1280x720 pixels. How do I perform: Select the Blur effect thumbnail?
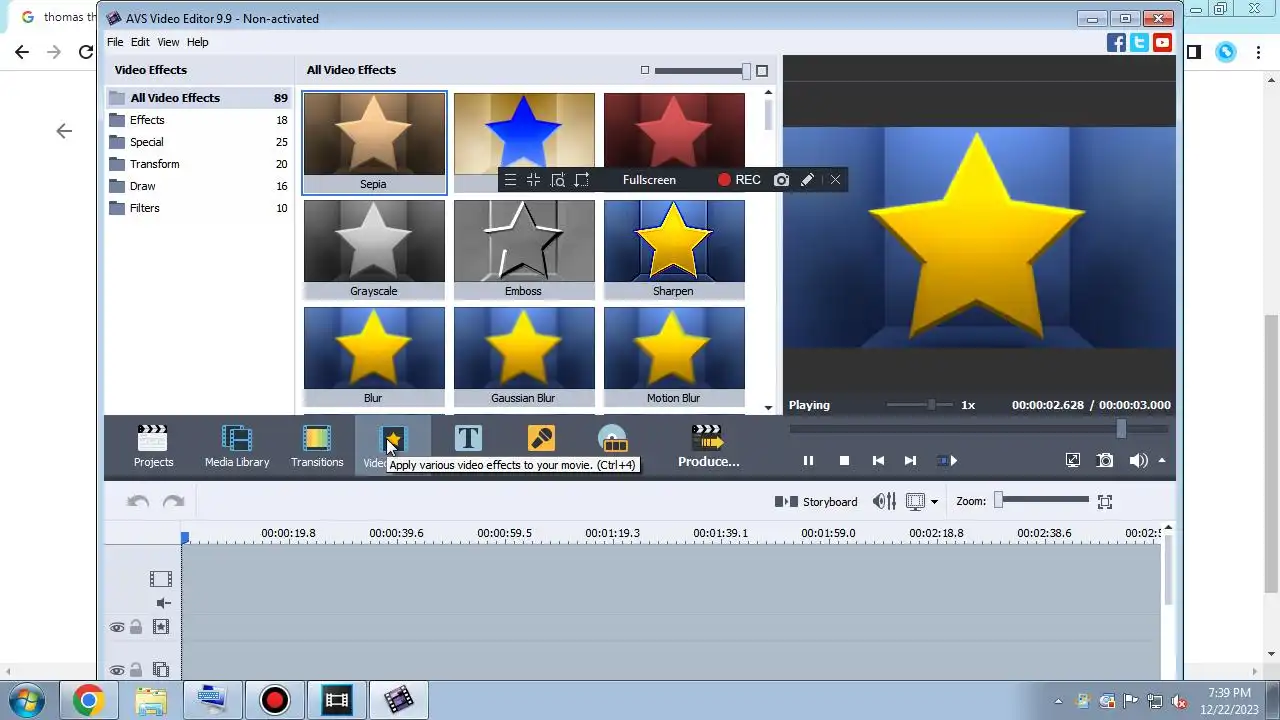[x=374, y=356]
